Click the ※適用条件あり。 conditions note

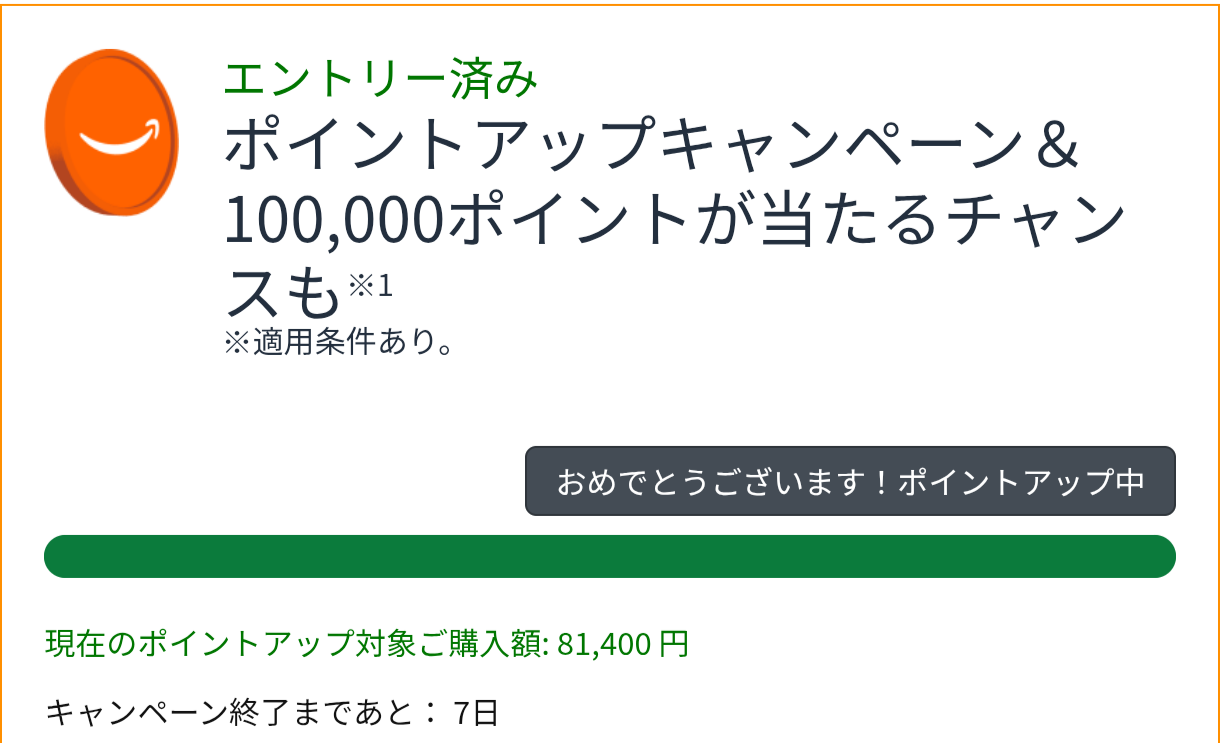point(340,343)
